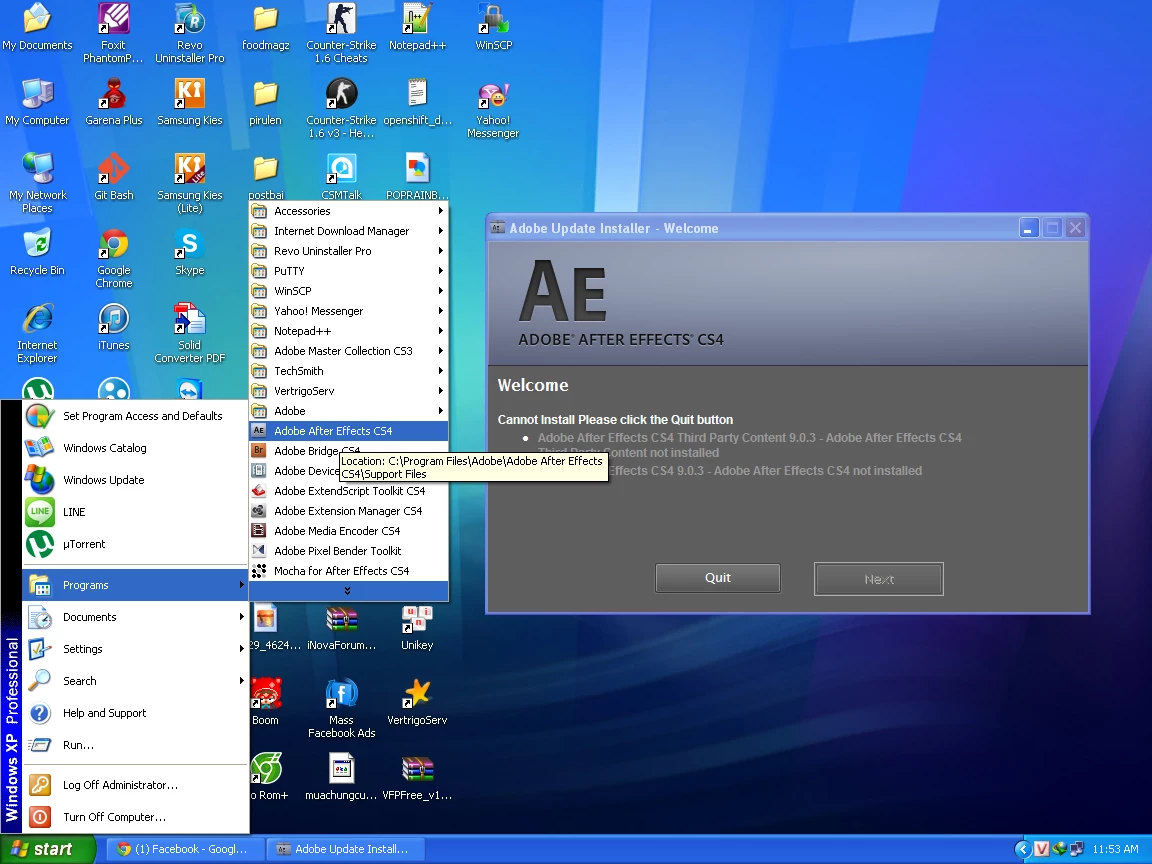The height and width of the screenshot is (864, 1152).
Task: Open Solid Converter PDF shortcut
Action: pos(190,333)
